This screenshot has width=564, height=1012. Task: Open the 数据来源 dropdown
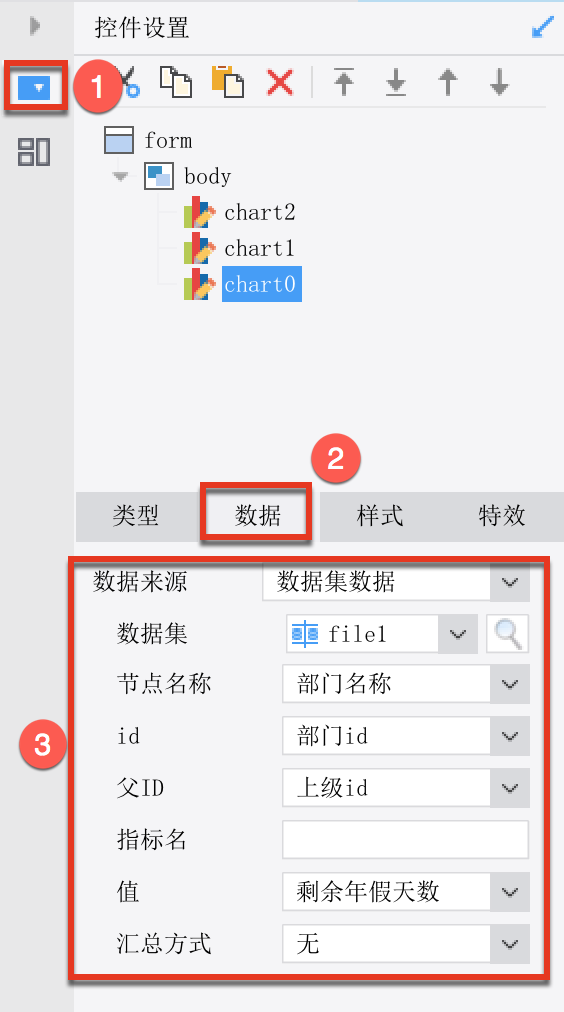pos(396,582)
